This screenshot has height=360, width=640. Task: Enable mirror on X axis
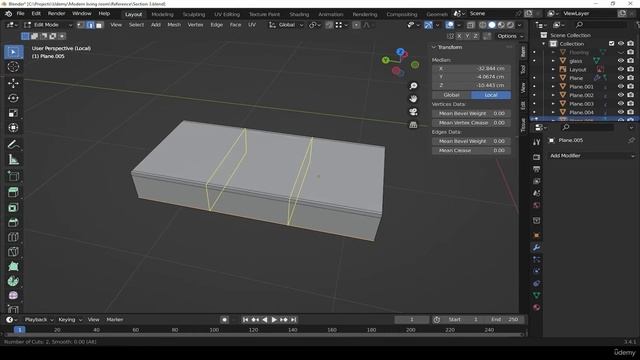coord(459,36)
